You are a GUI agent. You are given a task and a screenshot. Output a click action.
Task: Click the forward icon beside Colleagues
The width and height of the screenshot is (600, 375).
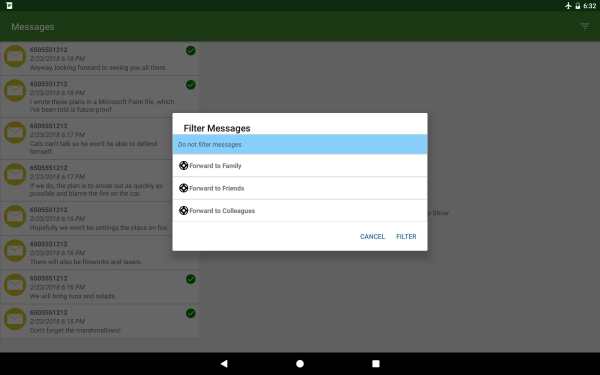(184, 210)
